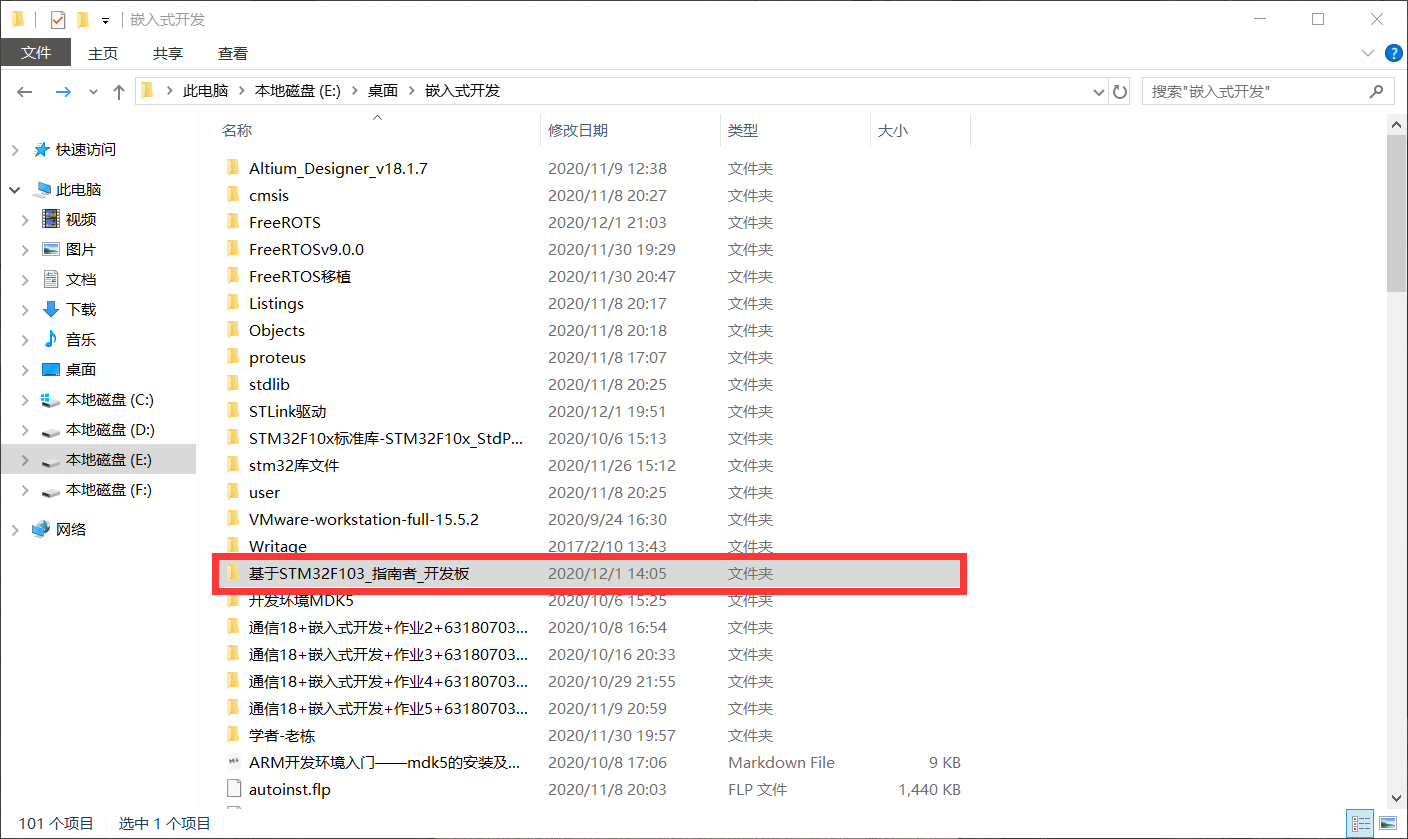Collapse the ribbon with the chevron arrow
The width and height of the screenshot is (1408, 839).
point(1366,52)
